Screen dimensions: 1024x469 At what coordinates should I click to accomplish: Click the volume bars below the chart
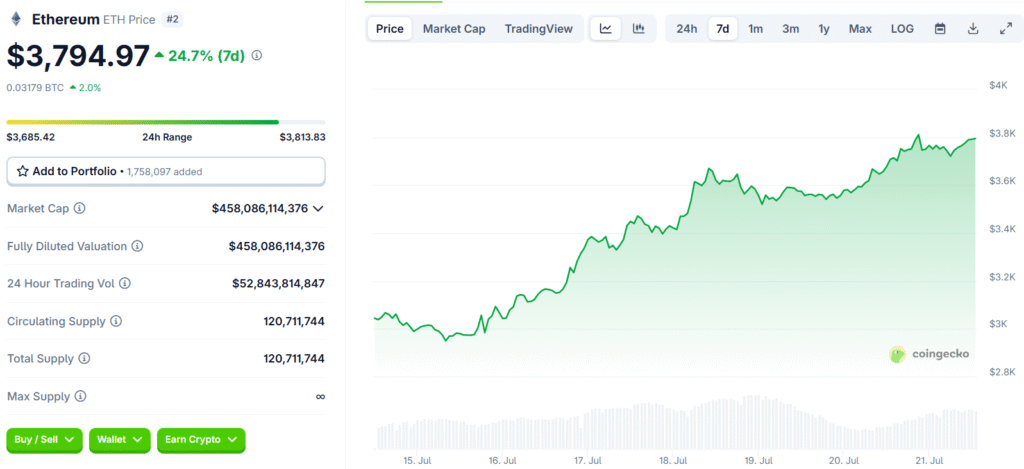click(x=677, y=423)
